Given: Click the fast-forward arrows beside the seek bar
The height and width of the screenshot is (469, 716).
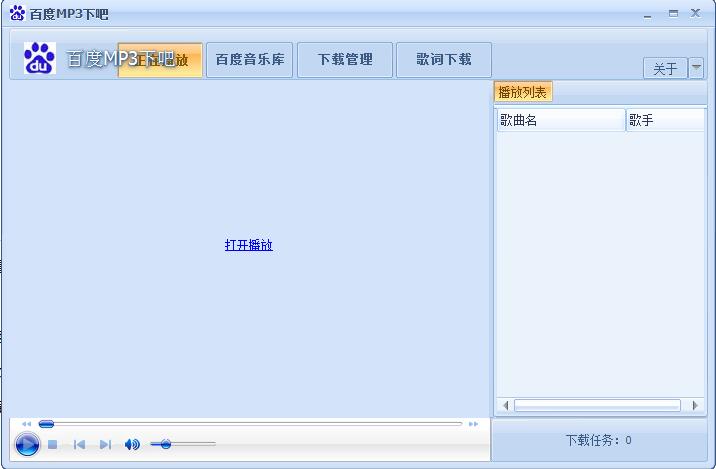Looking at the screenshot, I should [474, 424].
